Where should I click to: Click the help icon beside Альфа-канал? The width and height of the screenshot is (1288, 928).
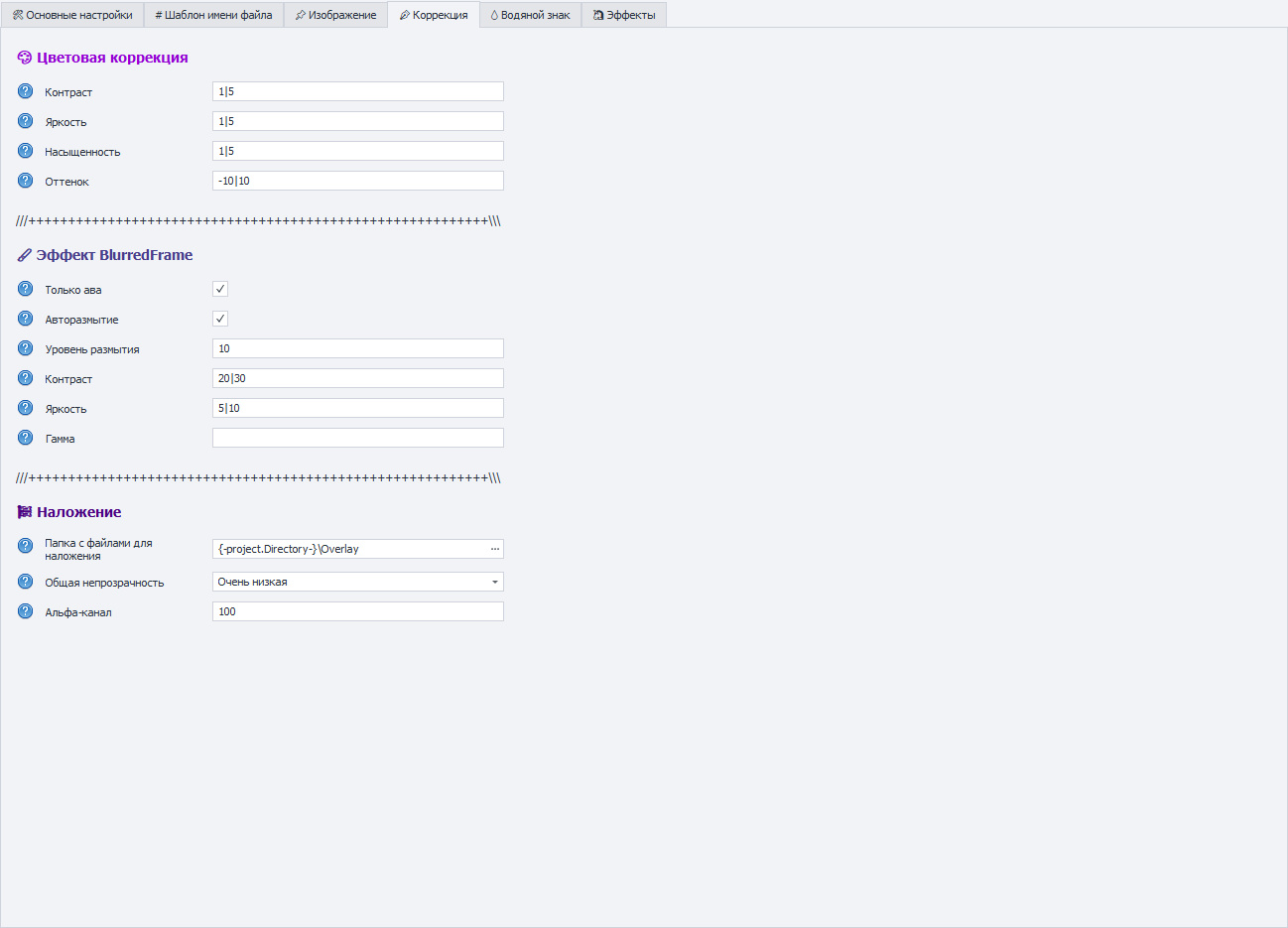[x=26, y=611]
